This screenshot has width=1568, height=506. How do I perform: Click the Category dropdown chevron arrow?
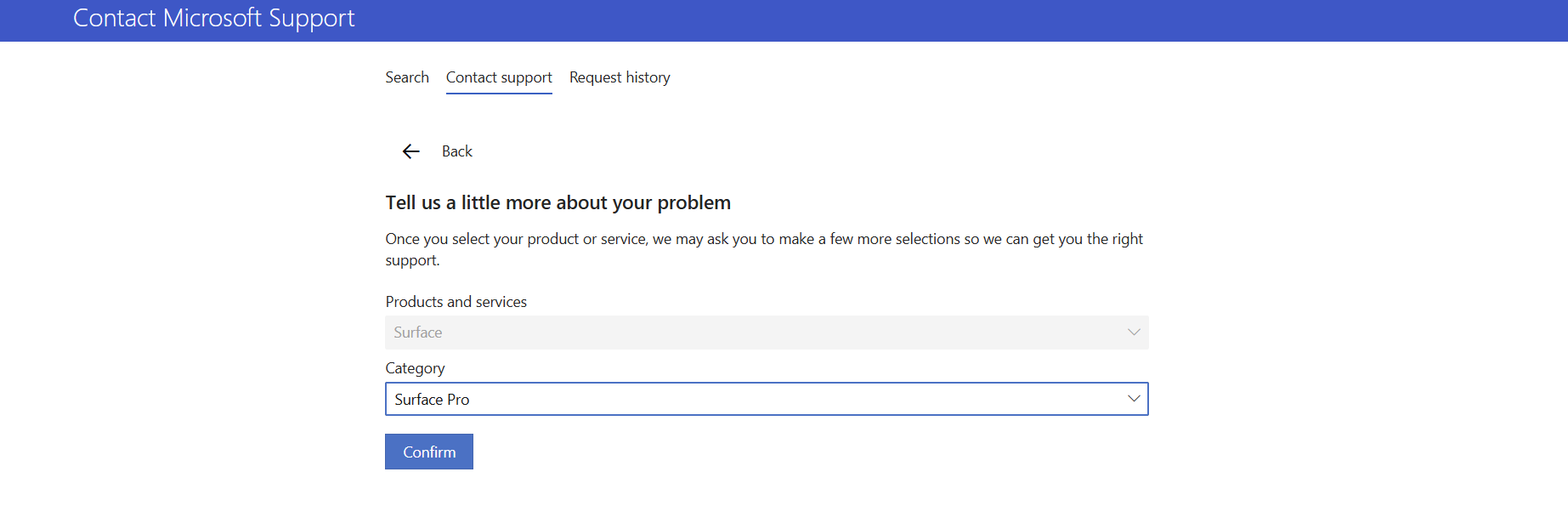[1133, 399]
